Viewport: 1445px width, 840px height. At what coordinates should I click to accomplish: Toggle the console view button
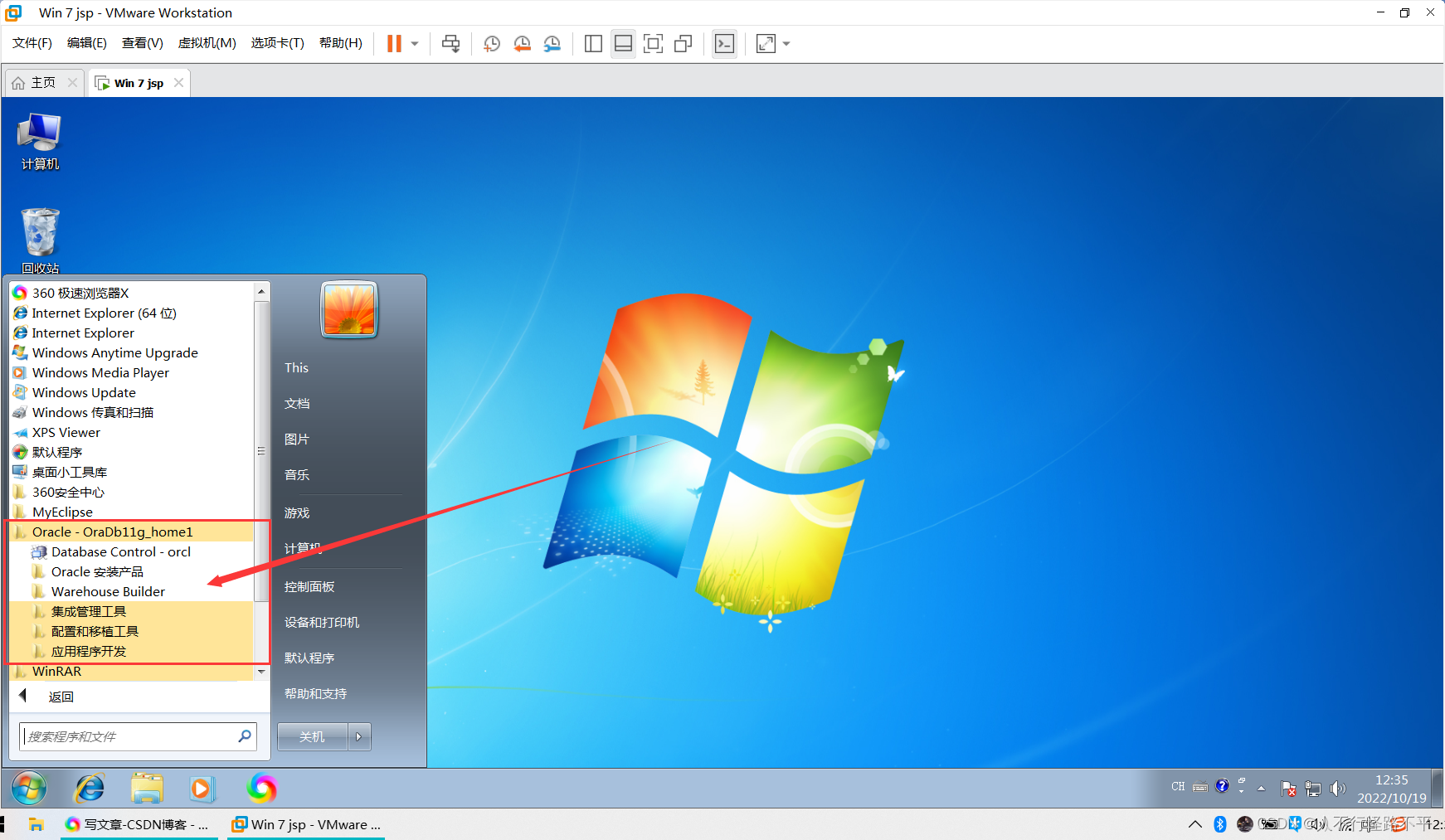[724, 44]
